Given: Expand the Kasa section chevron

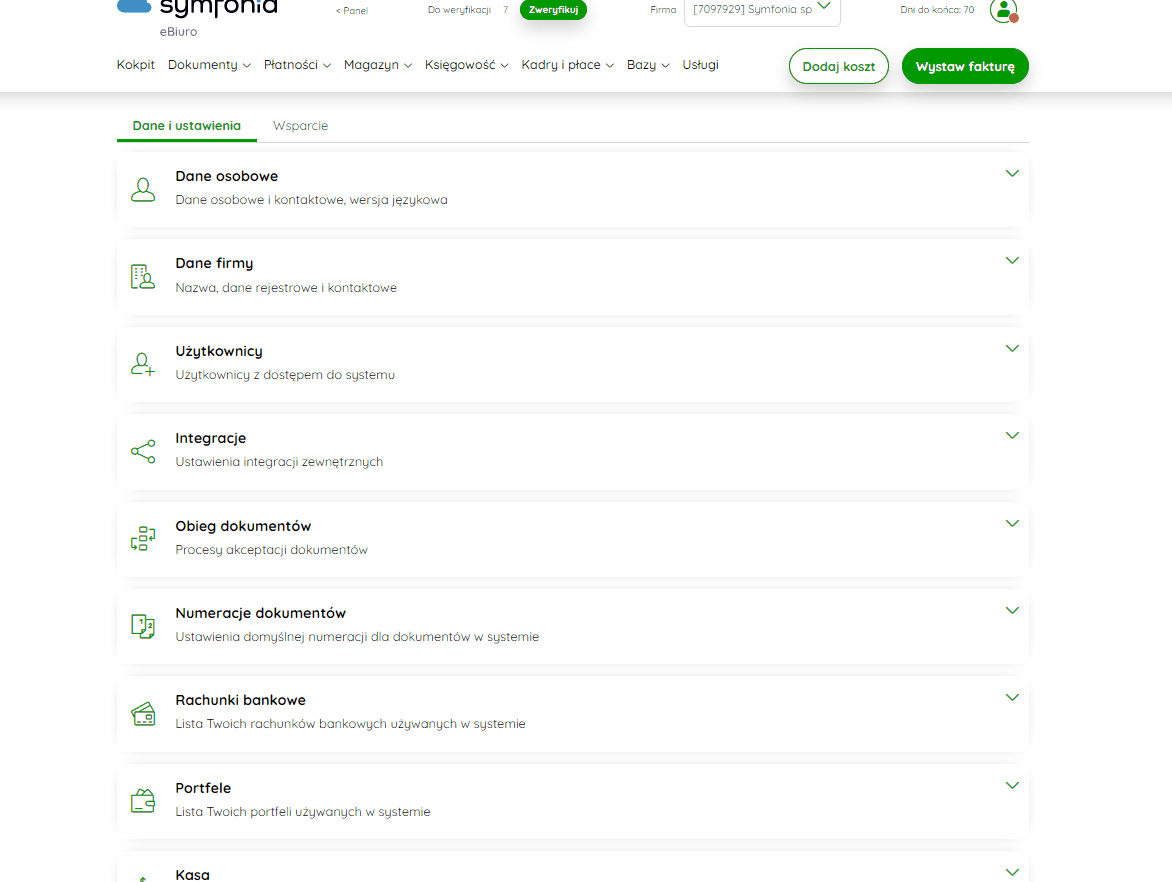Looking at the screenshot, I should [x=1012, y=872].
